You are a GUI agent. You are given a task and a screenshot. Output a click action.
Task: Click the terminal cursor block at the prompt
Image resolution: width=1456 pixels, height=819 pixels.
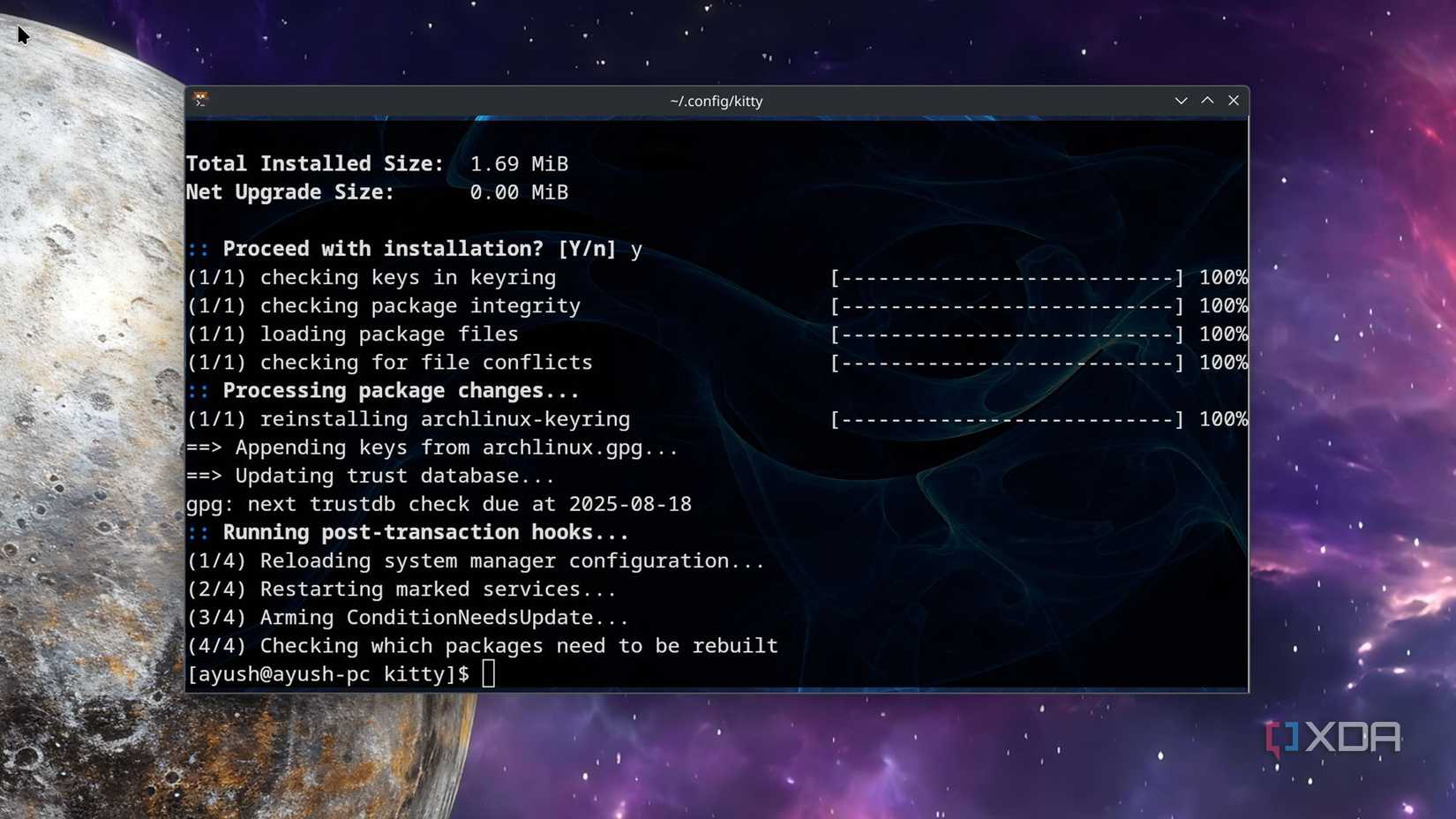tap(489, 673)
